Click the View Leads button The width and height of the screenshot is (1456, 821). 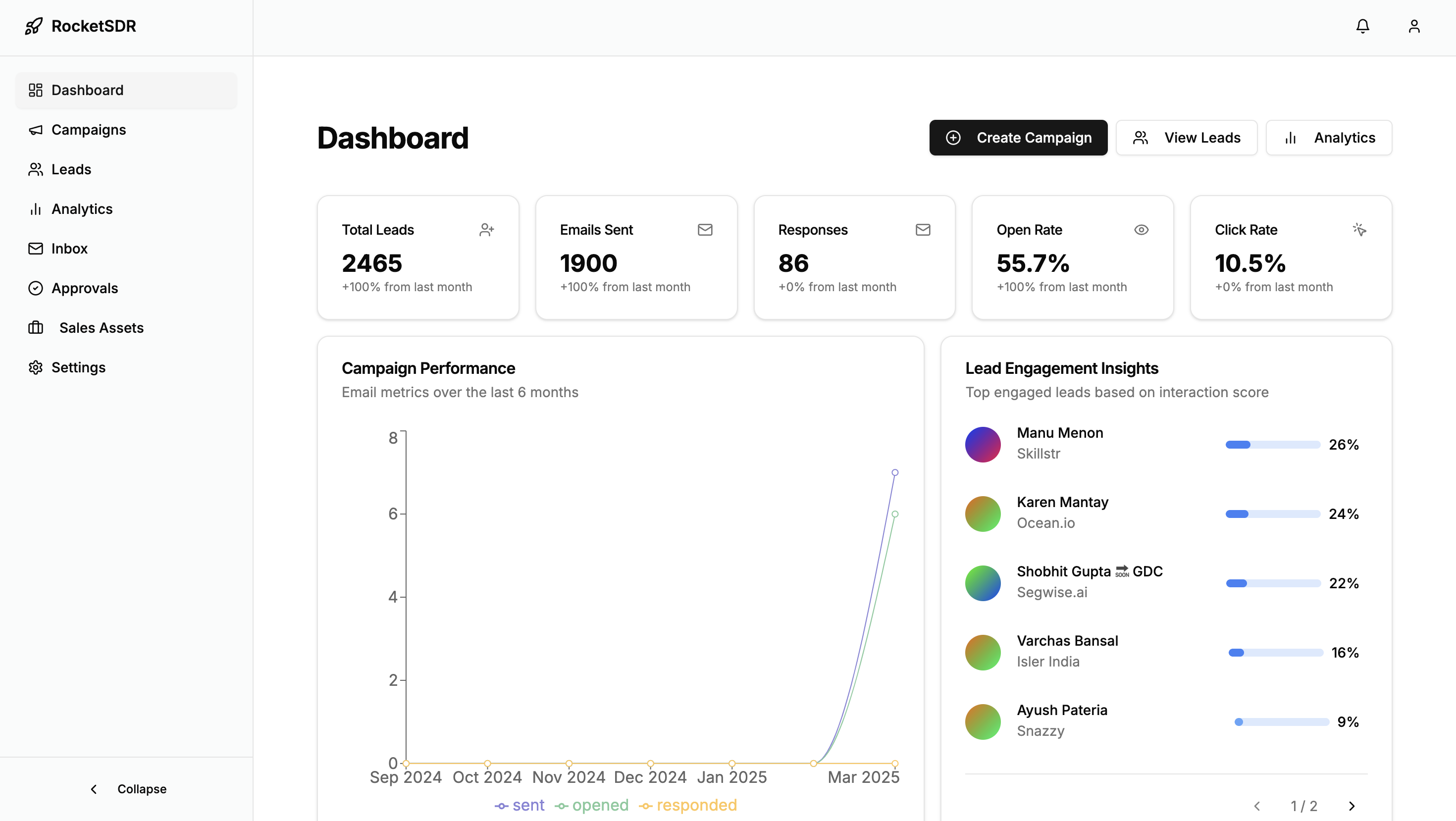(x=1187, y=137)
